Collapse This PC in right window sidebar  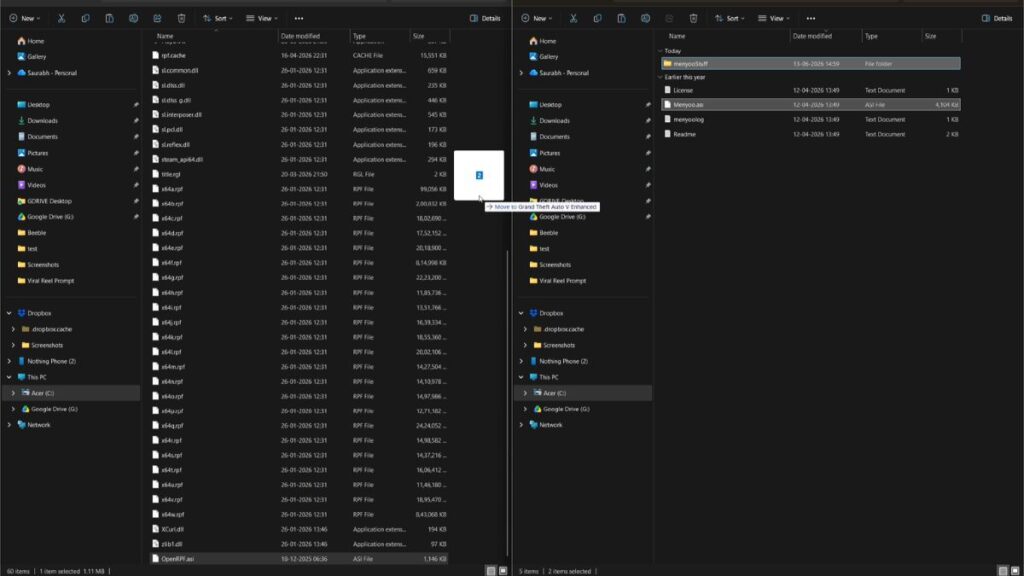coord(521,377)
